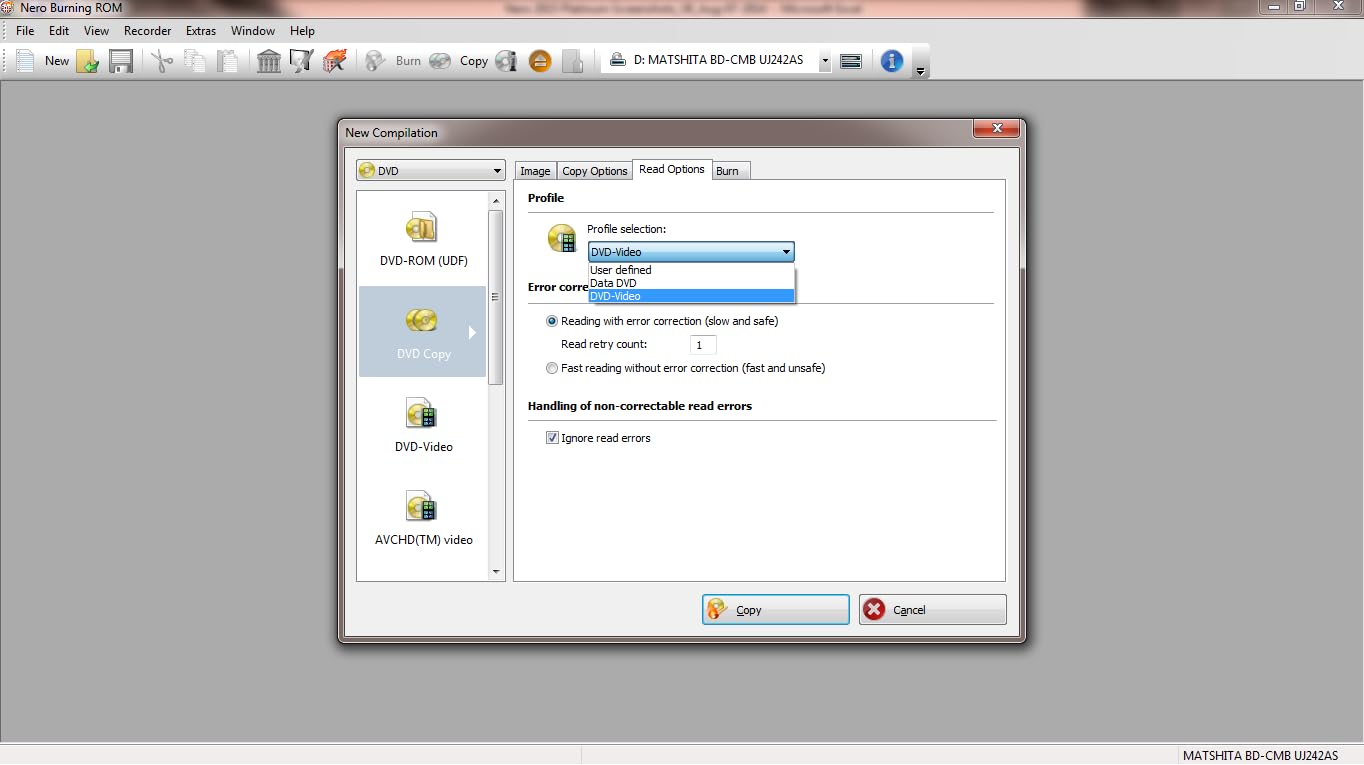Enable Reading with error correction option

(x=552, y=321)
